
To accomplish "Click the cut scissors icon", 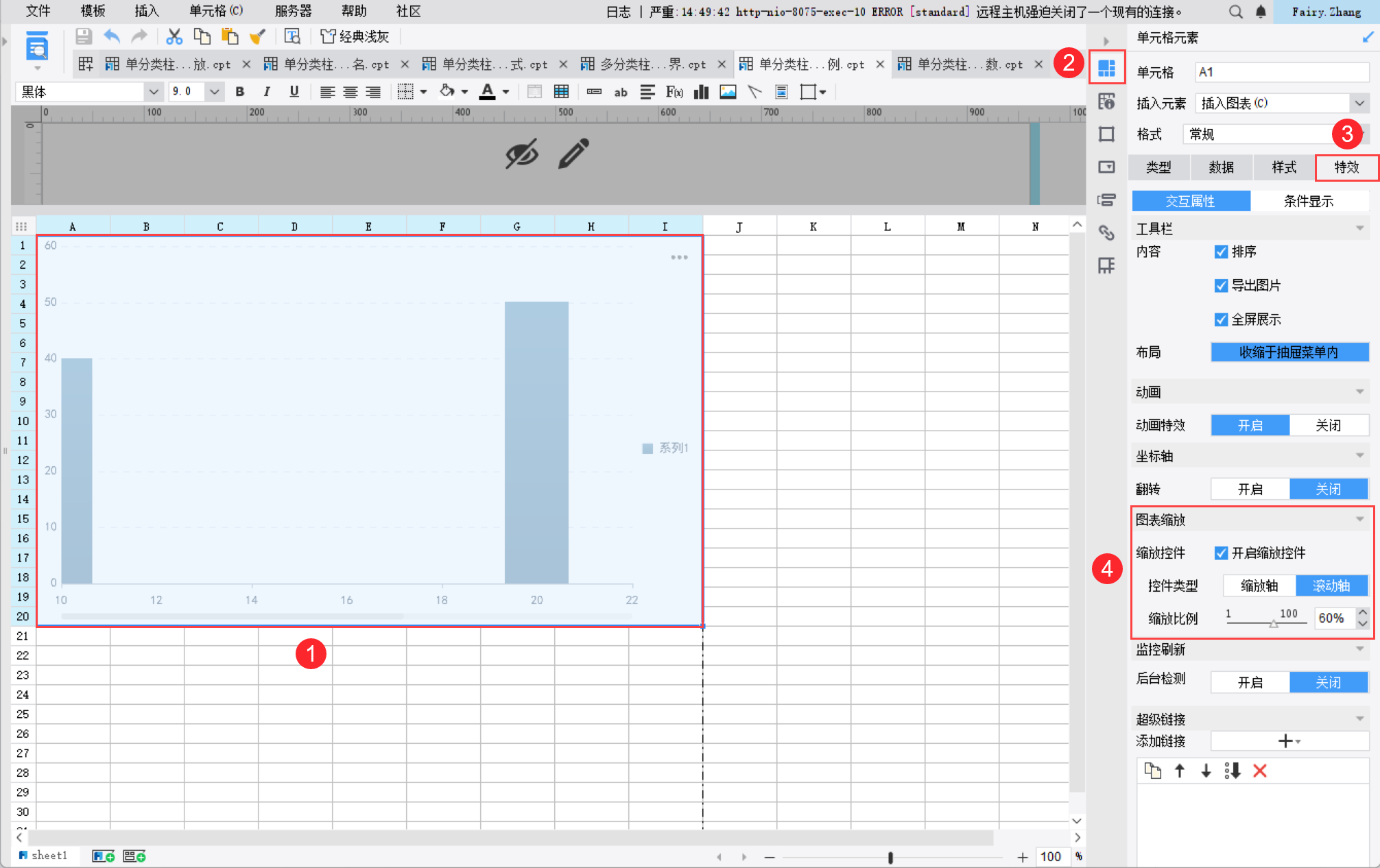I will click(174, 36).
